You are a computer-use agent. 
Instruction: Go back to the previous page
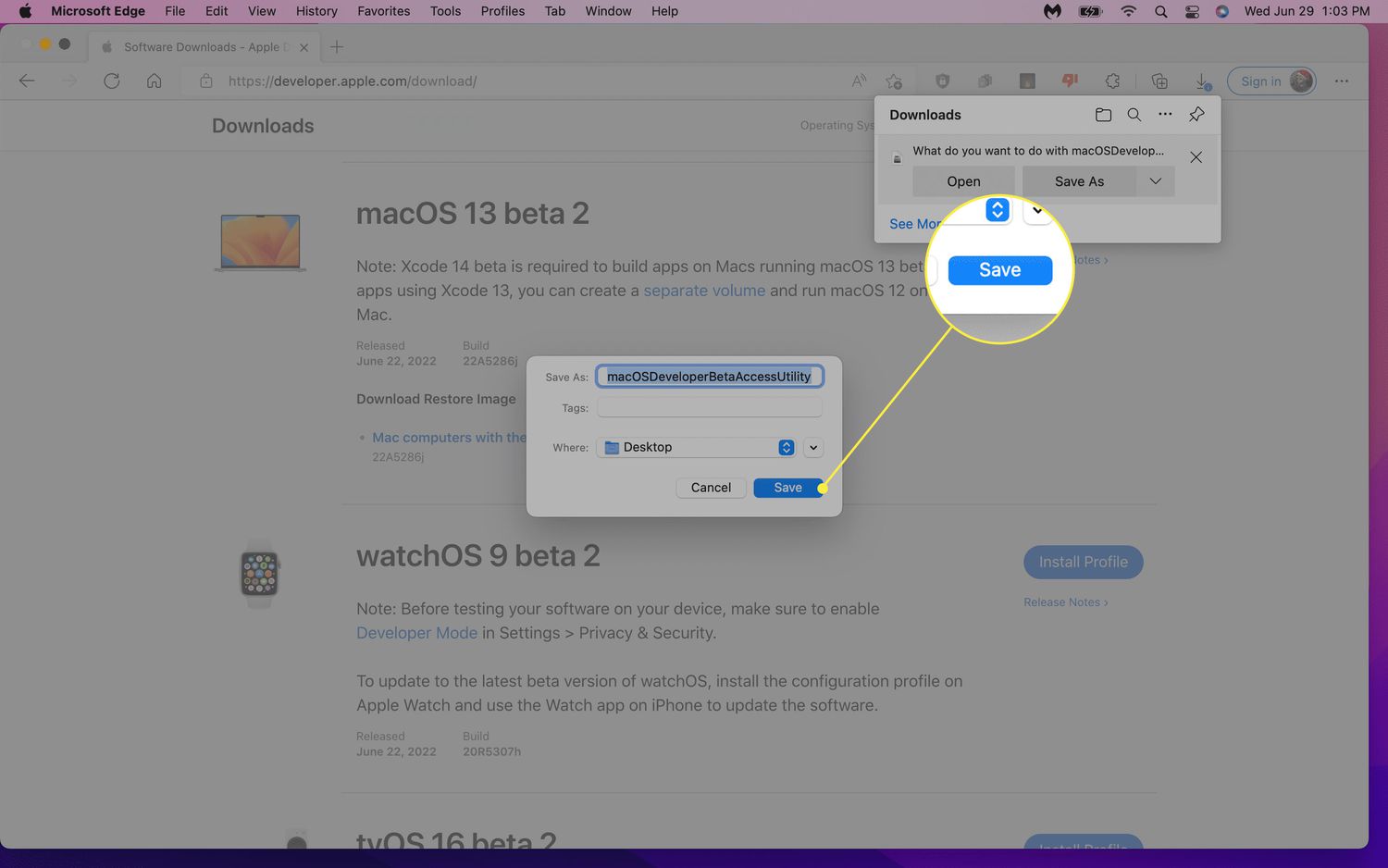tap(27, 81)
